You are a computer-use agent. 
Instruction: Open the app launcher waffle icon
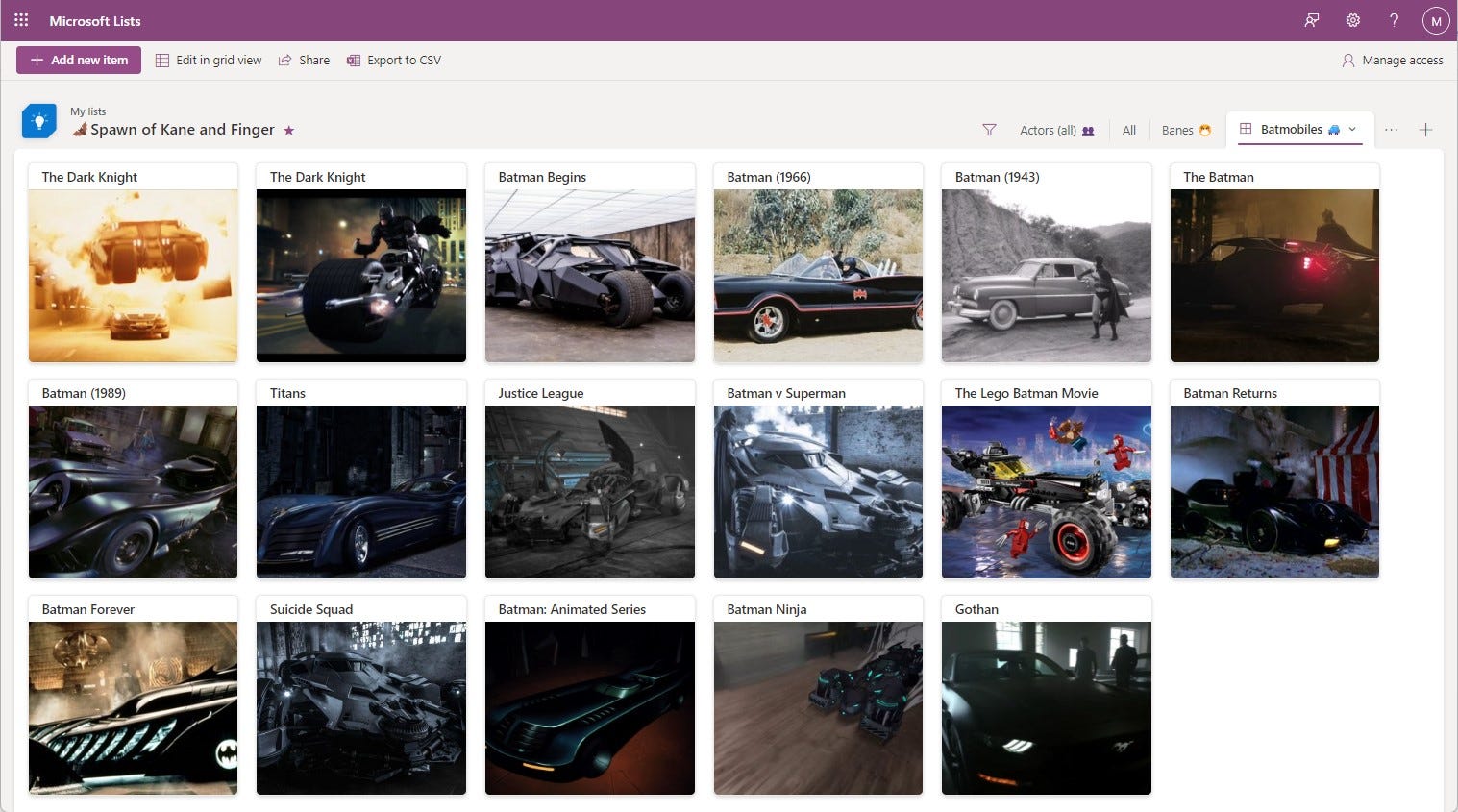point(21,20)
